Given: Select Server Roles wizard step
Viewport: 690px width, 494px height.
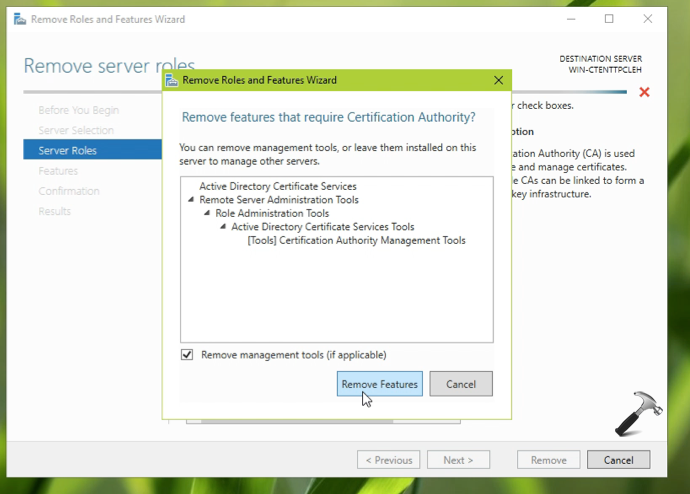Looking at the screenshot, I should (x=92, y=150).
